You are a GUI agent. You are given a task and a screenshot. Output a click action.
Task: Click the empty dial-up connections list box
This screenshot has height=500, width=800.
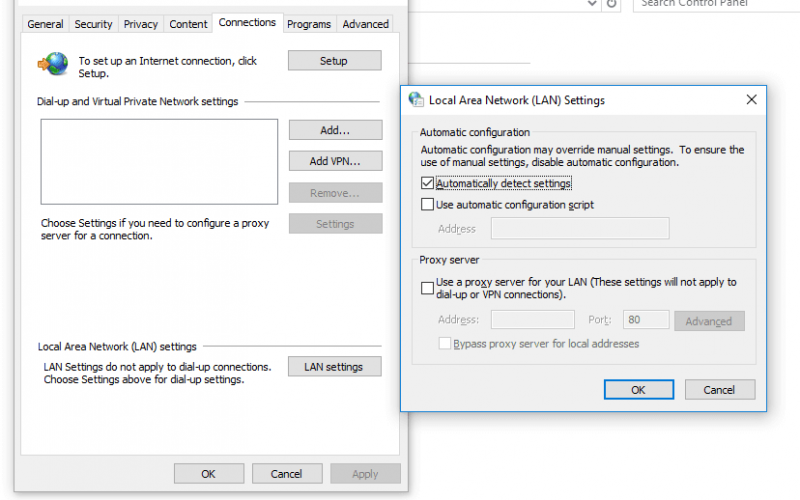(x=159, y=162)
